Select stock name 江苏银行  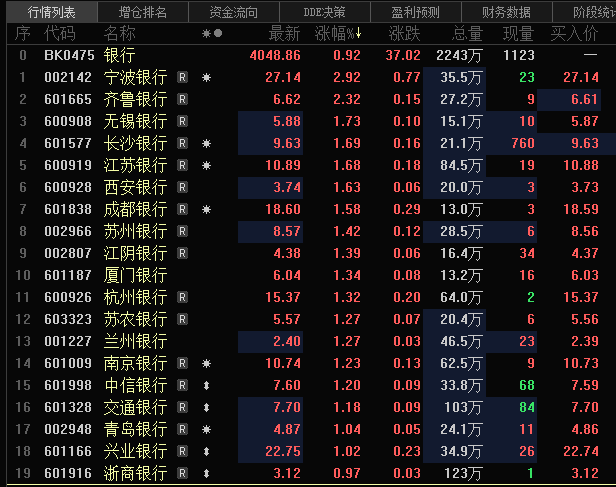136,165
